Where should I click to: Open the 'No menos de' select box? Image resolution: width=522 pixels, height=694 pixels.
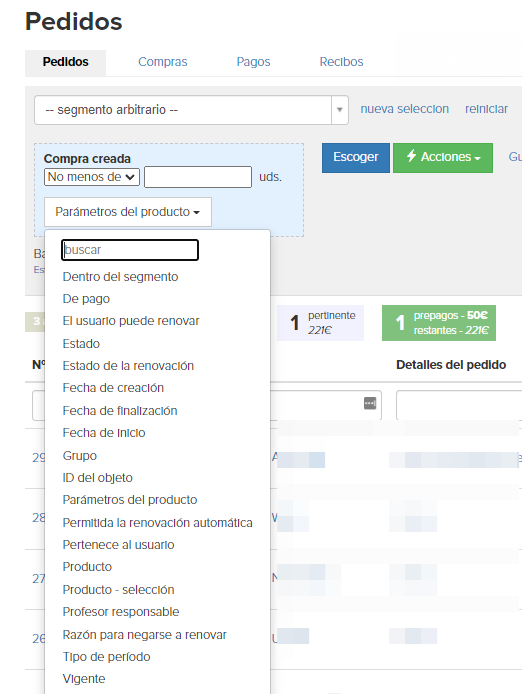tap(92, 177)
